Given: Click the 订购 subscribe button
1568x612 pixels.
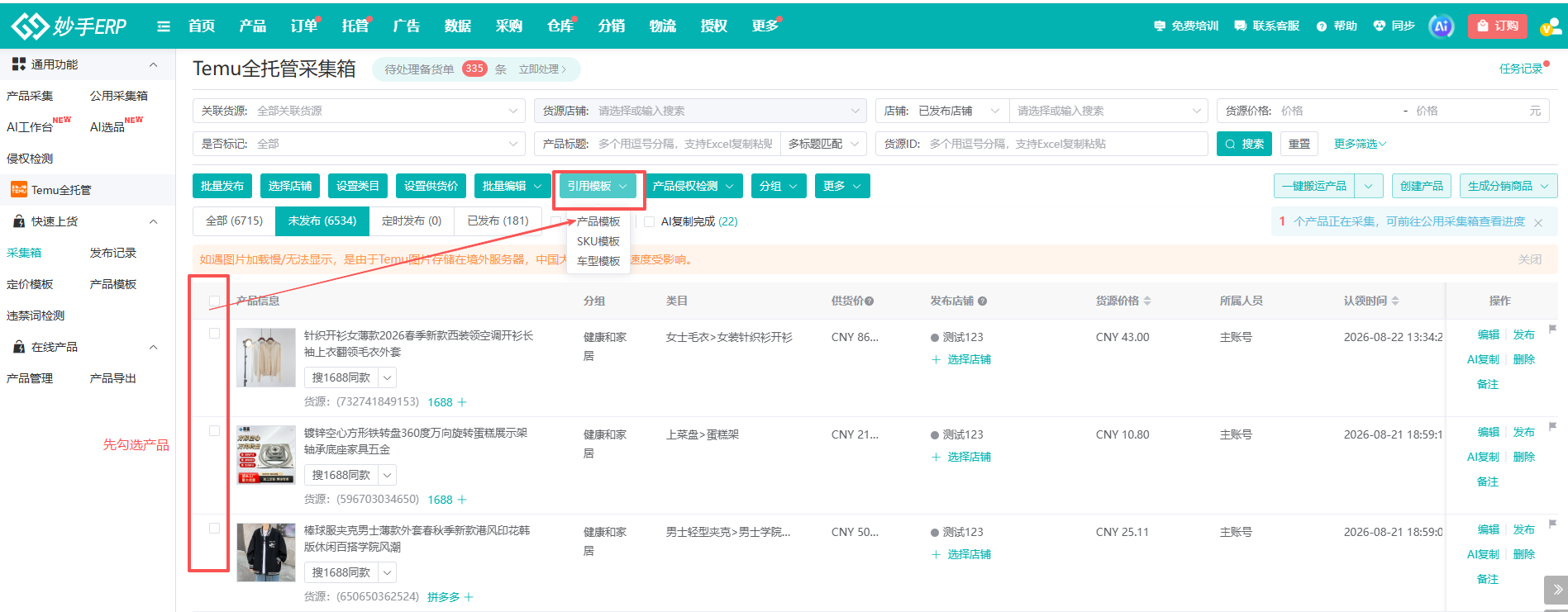Looking at the screenshot, I should 1498,26.
